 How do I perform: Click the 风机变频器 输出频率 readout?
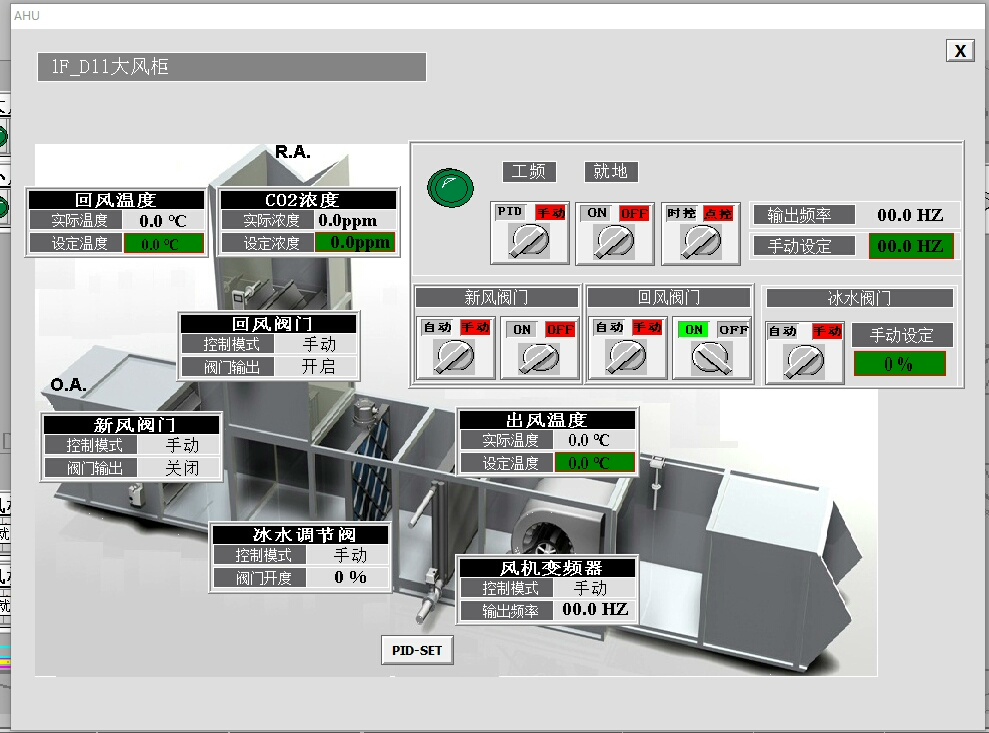(x=595, y=610)
